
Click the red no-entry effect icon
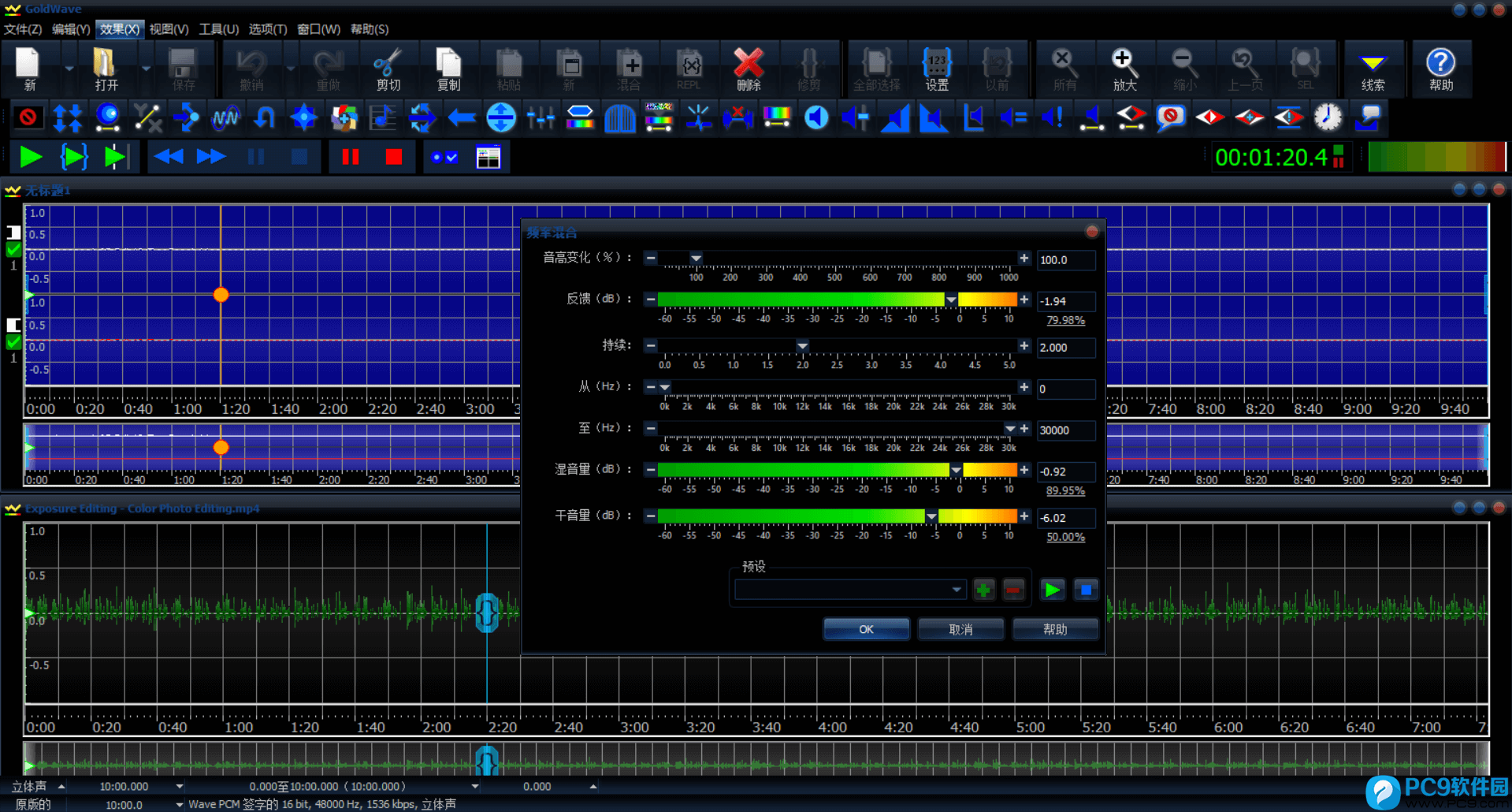point(28,118)
